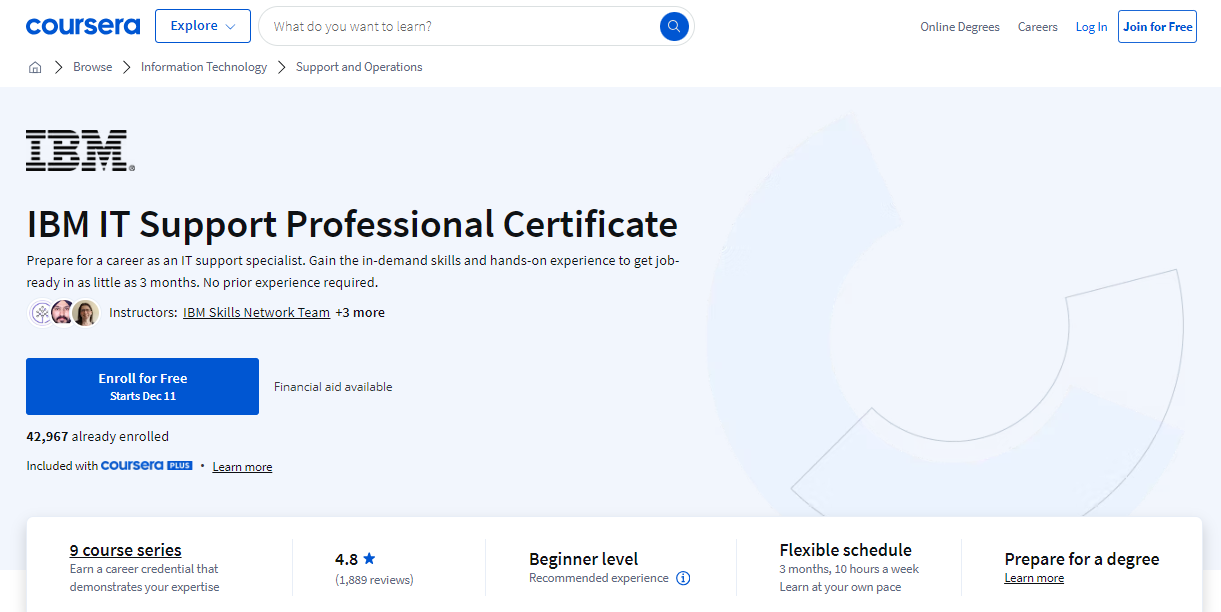Go to Support and Operations breadcrumb
Screen dimensions: 1221x612
[359, 67]
